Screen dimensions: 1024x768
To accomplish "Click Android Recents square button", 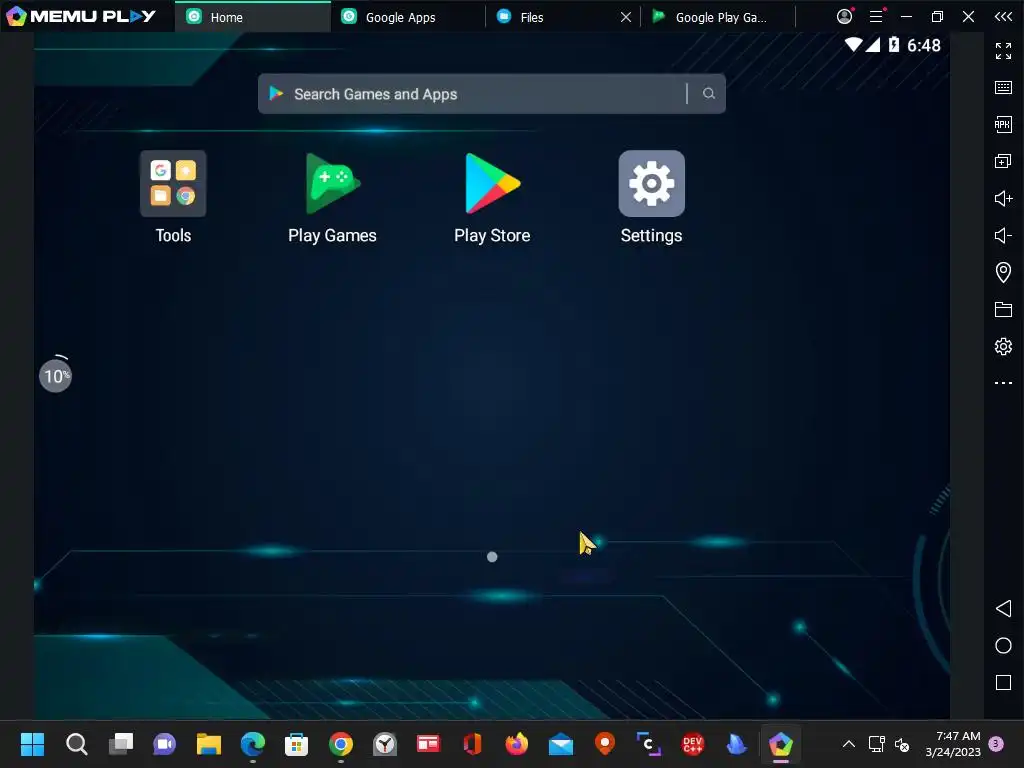I will [x=1003, y=682].
